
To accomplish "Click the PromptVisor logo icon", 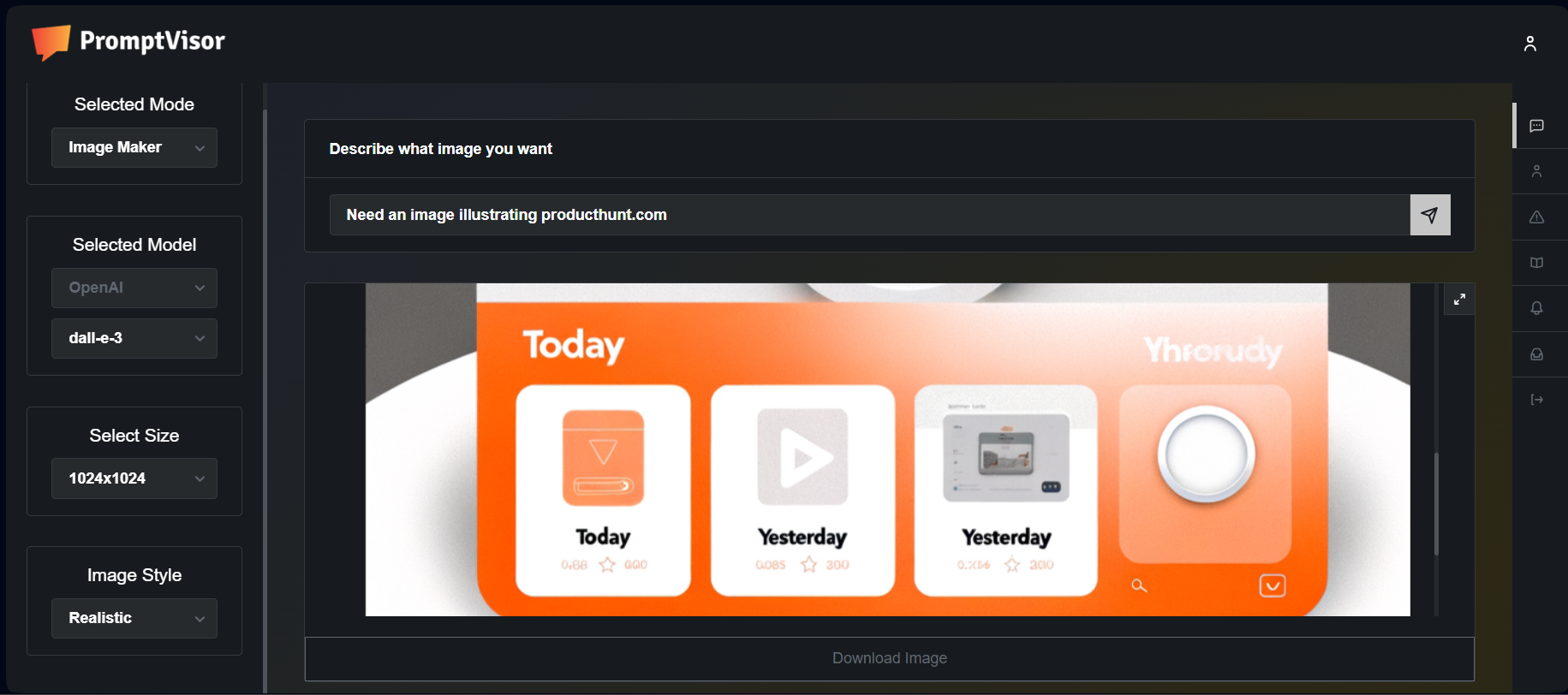I will pos(51,42).
